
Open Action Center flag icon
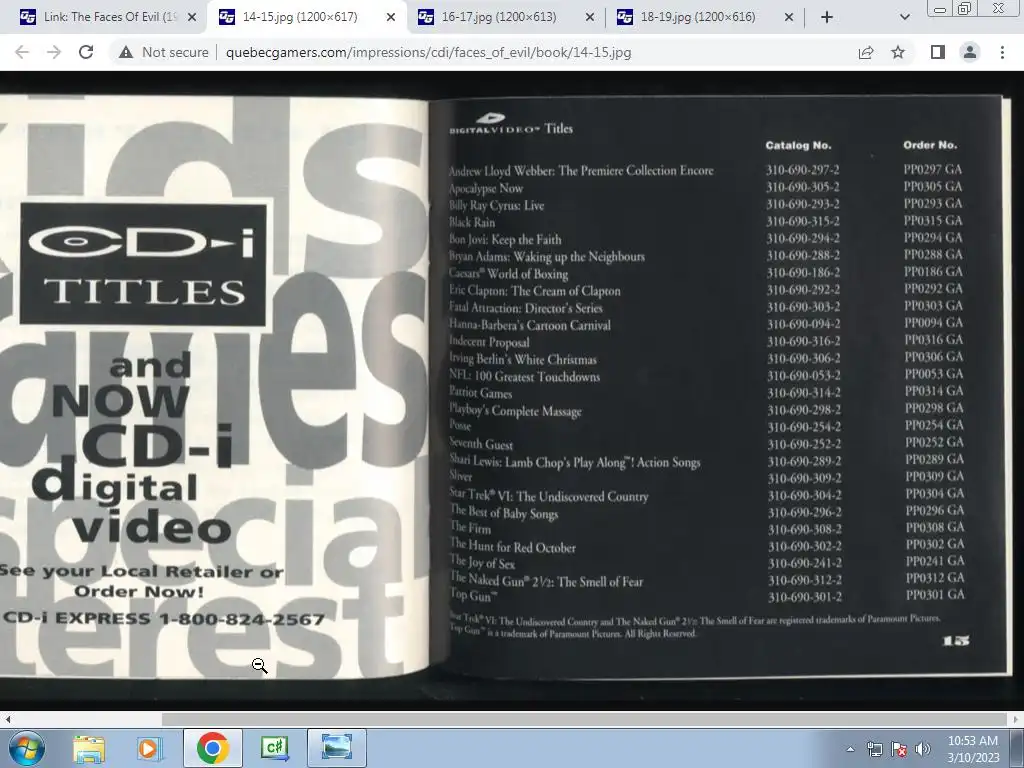(899, 750)
